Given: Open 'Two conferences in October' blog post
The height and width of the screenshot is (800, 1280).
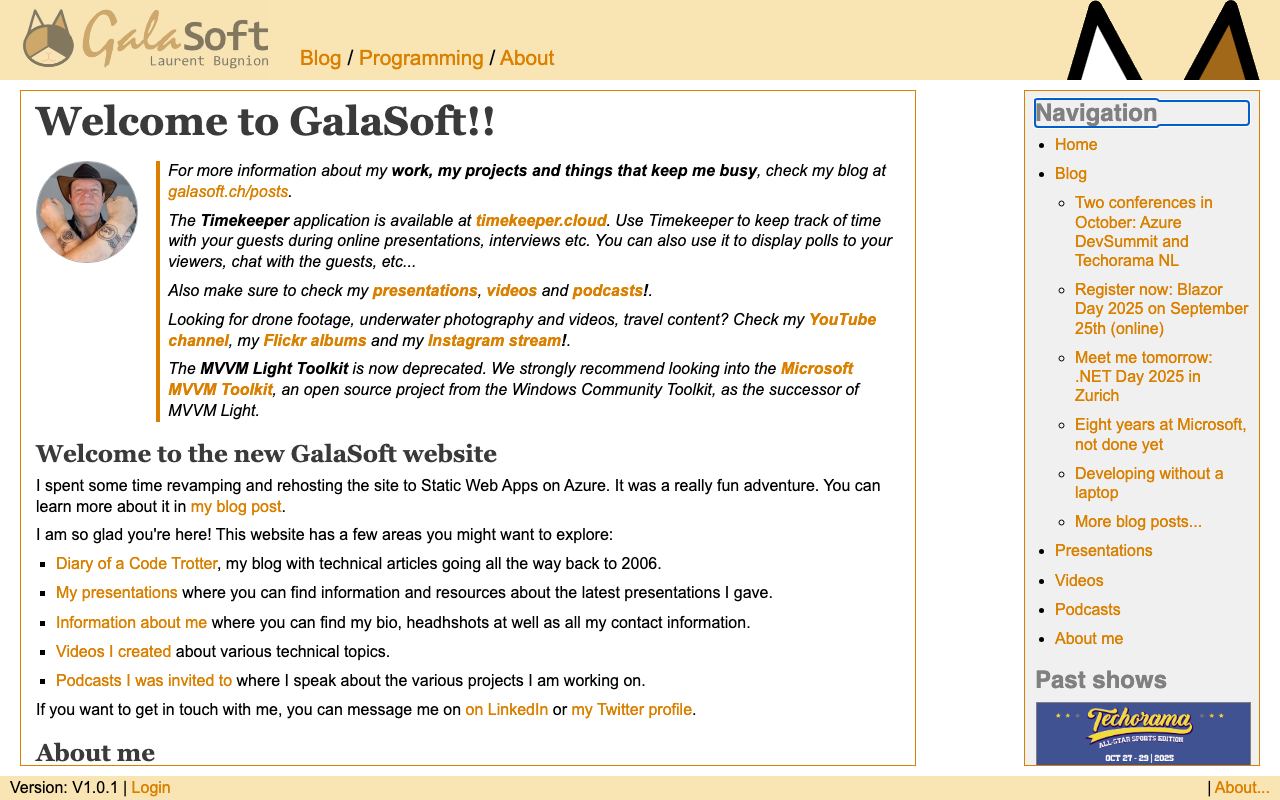Looking at the screenshot, I should pyautogui.click(x=1144, y=231).
